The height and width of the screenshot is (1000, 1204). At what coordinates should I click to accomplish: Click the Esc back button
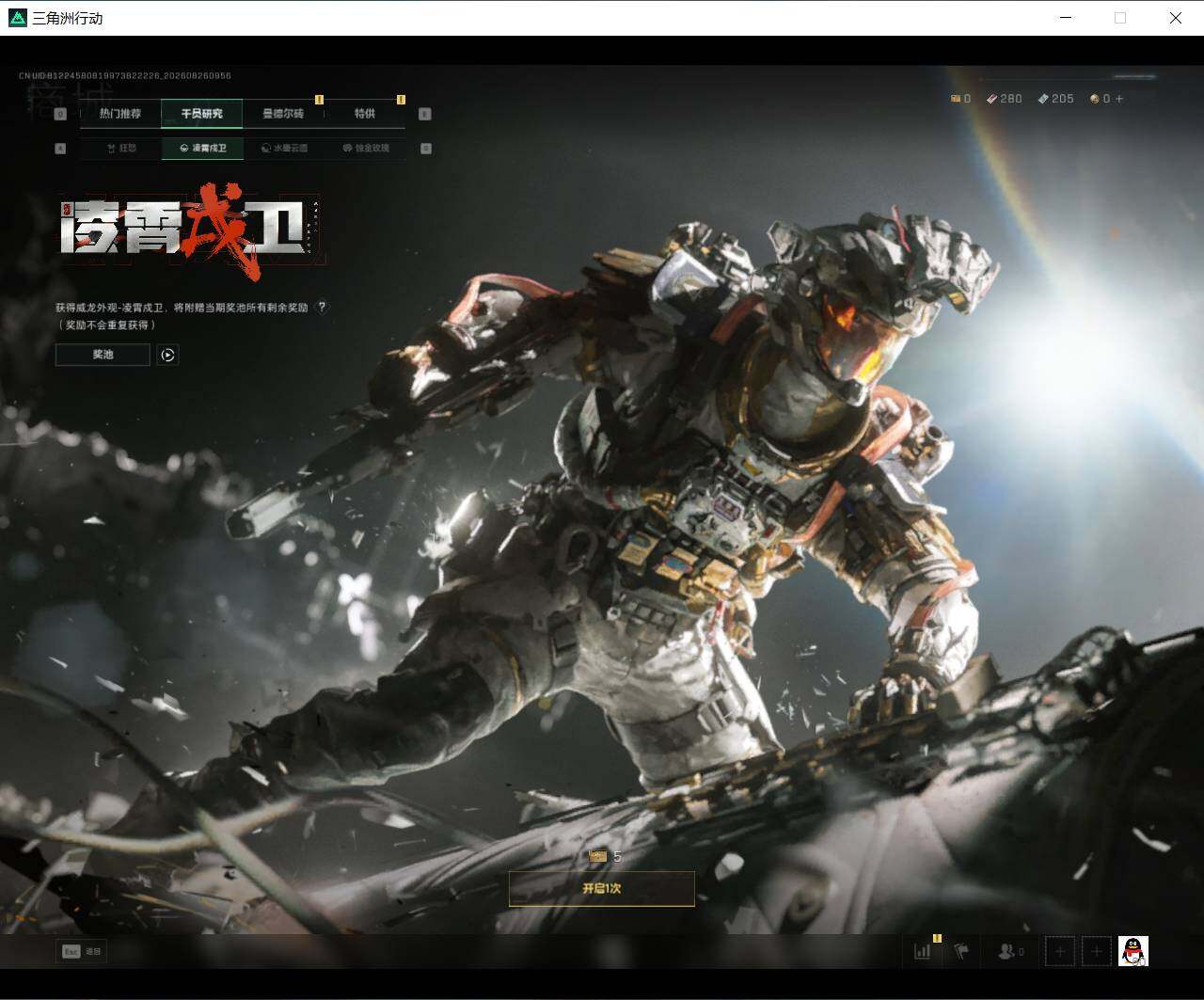(82, 951)
